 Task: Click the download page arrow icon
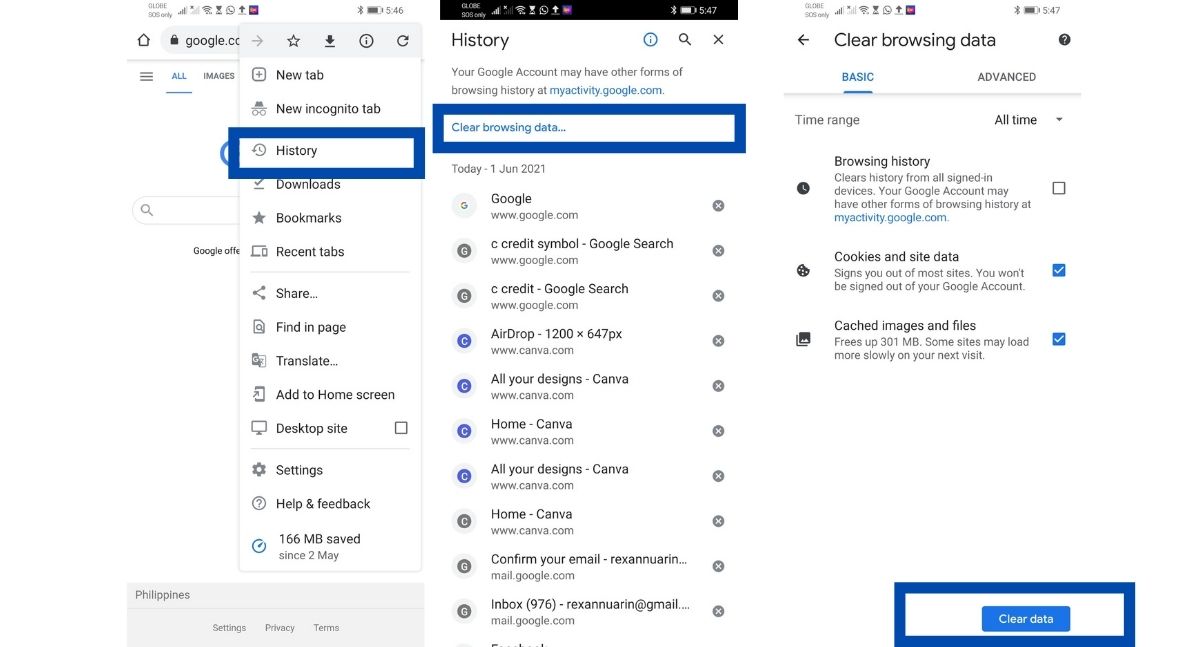pos(329,41)
